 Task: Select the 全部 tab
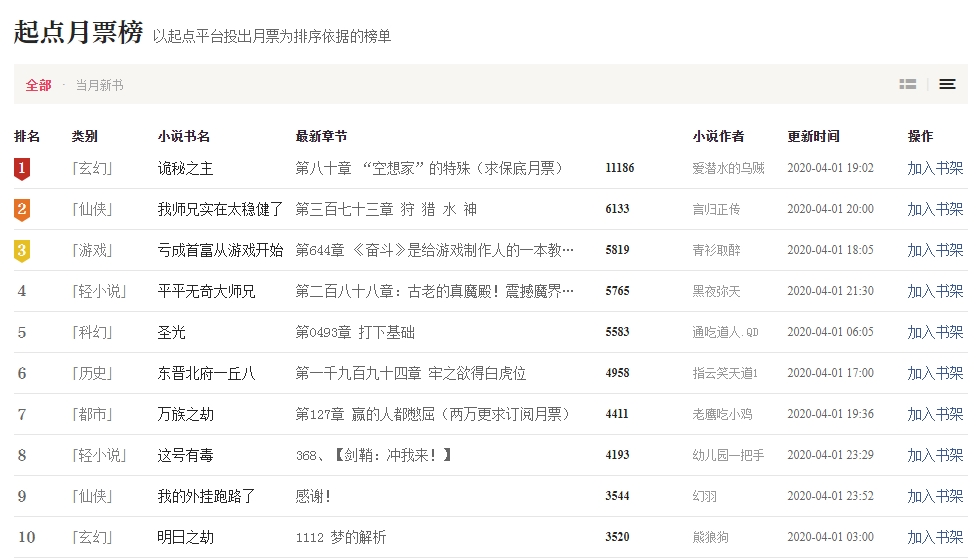coord(39,86)
